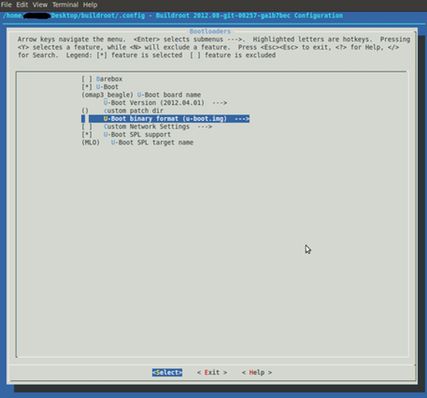The height and width of the screenshot is (398, 427).
Task: Open the Help menu in menu bar
Action: (90, 5)
